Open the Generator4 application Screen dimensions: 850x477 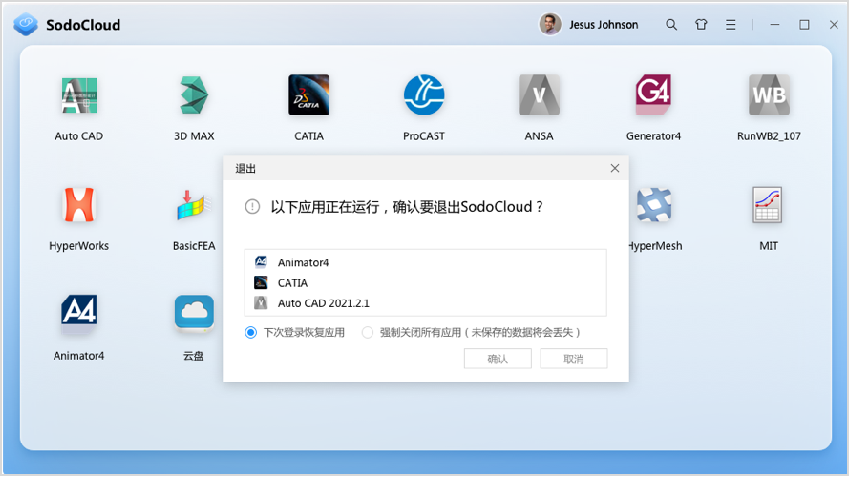[x=653, y=96]
